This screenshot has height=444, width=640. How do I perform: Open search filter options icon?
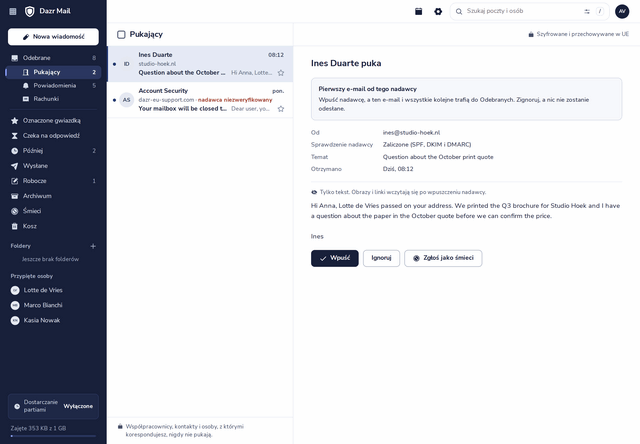[x=587, y=11]
